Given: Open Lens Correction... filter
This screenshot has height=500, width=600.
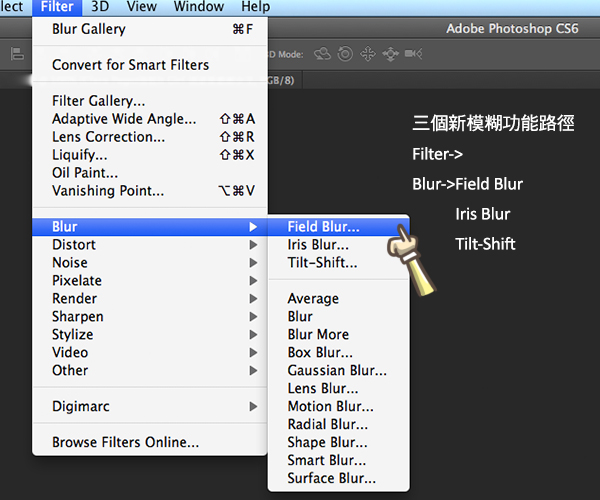Looking at the screenshot, I should tap(150, 137).
